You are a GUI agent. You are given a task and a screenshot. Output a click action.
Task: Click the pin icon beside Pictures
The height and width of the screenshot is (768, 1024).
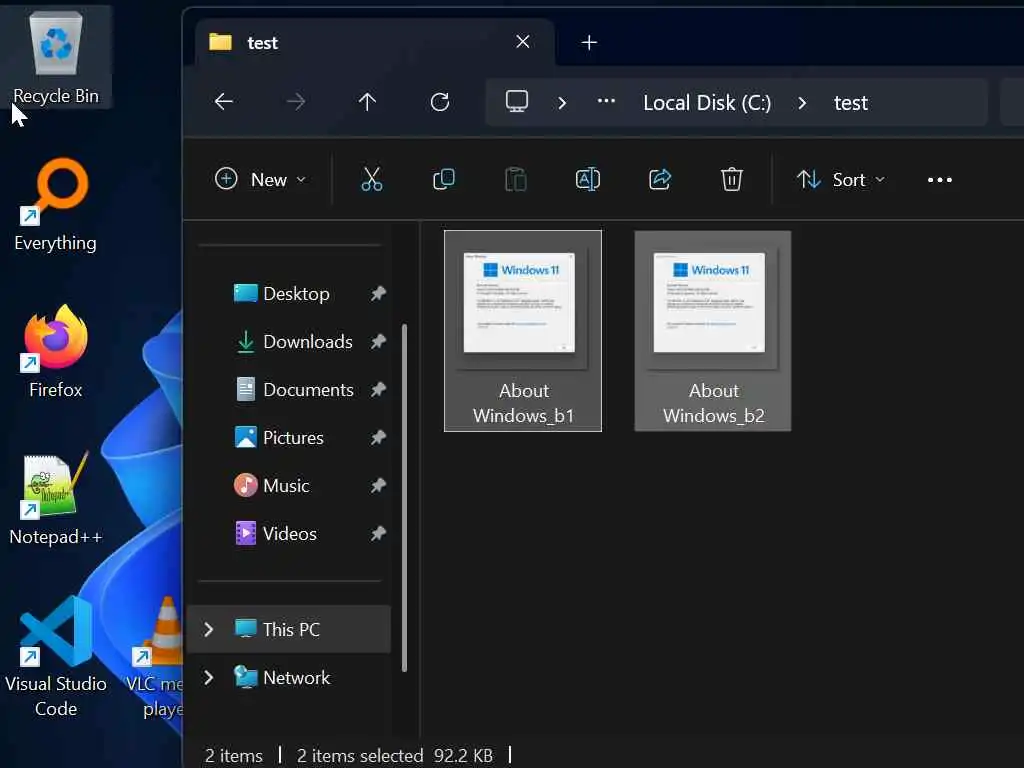click(x=378, y=438)
